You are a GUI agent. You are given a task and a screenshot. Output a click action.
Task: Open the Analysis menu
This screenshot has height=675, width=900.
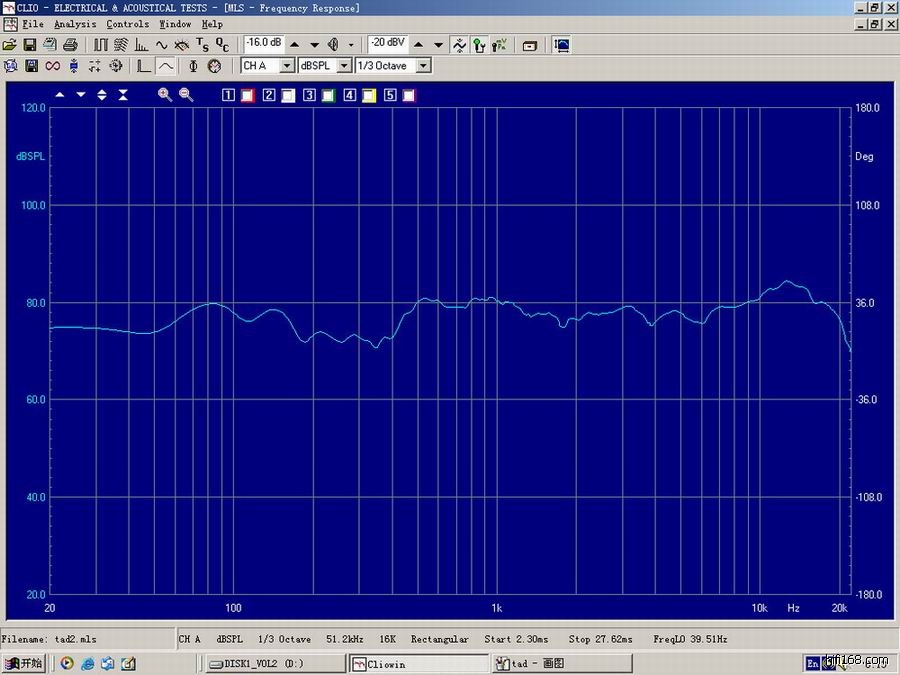[x=75, y=24]
